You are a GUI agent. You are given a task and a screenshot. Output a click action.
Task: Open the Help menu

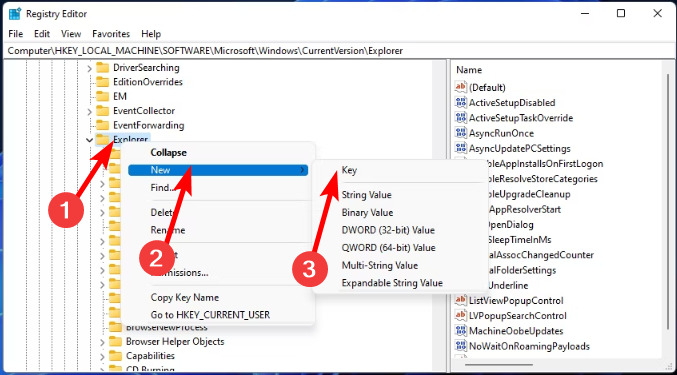coord(151,34)
